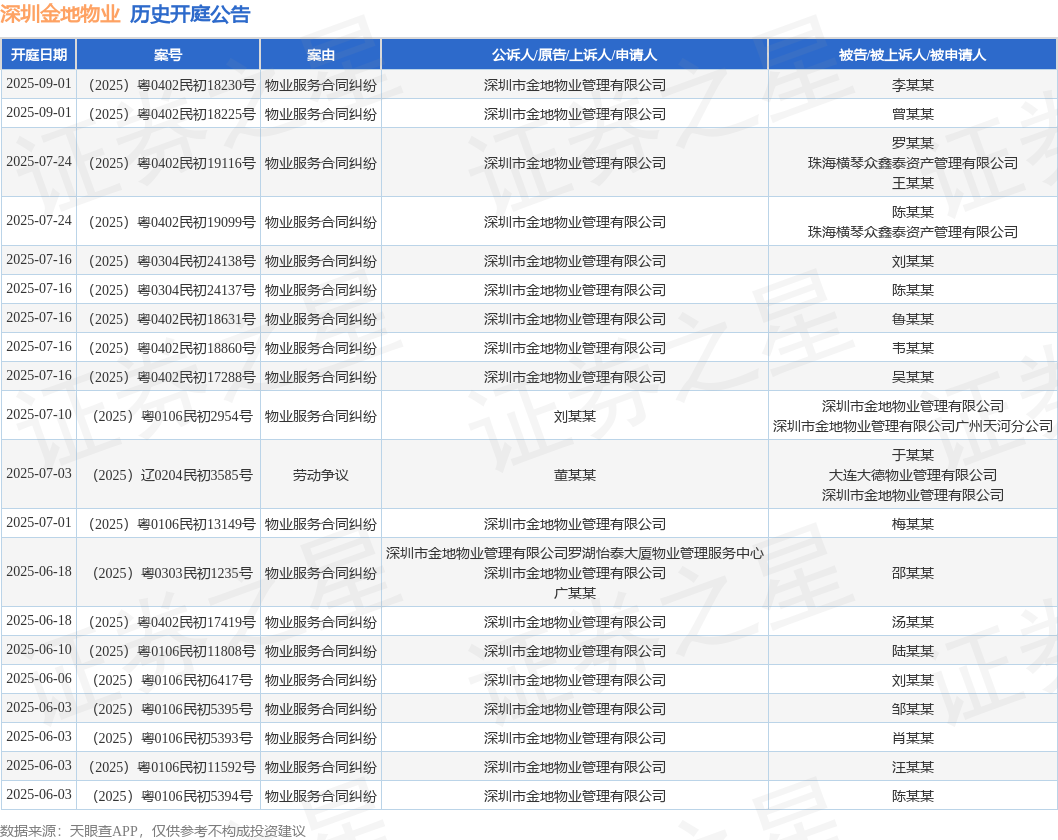Click the 案由 column header
Image resolution: width=1058 pixels, height=840 pixels.
[321, 55]
